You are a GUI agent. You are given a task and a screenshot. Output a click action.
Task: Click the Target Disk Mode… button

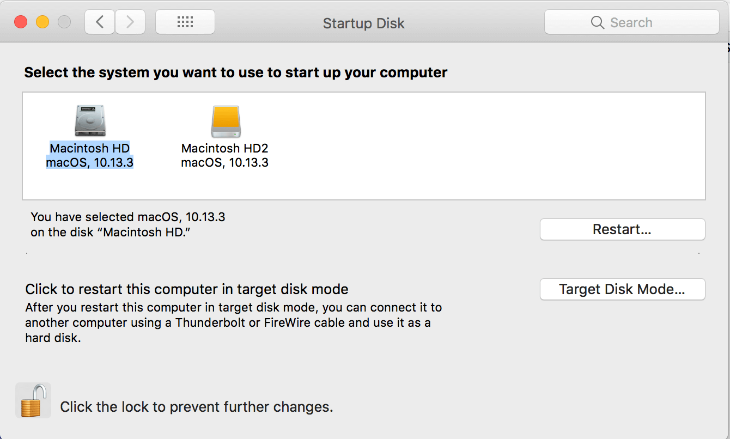622,289
